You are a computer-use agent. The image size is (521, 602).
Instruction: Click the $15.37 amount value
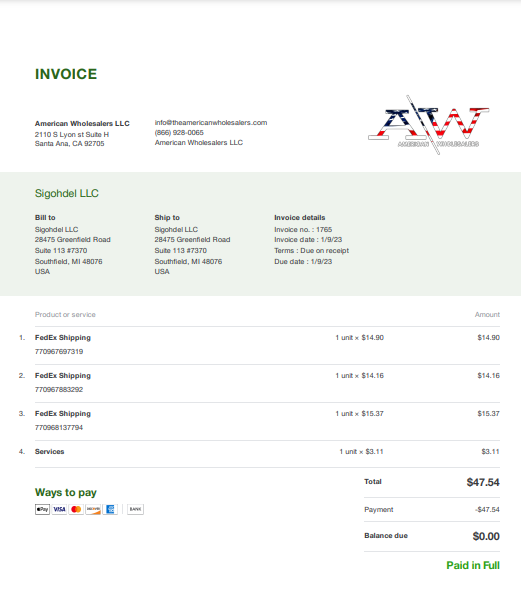(488, 414)
